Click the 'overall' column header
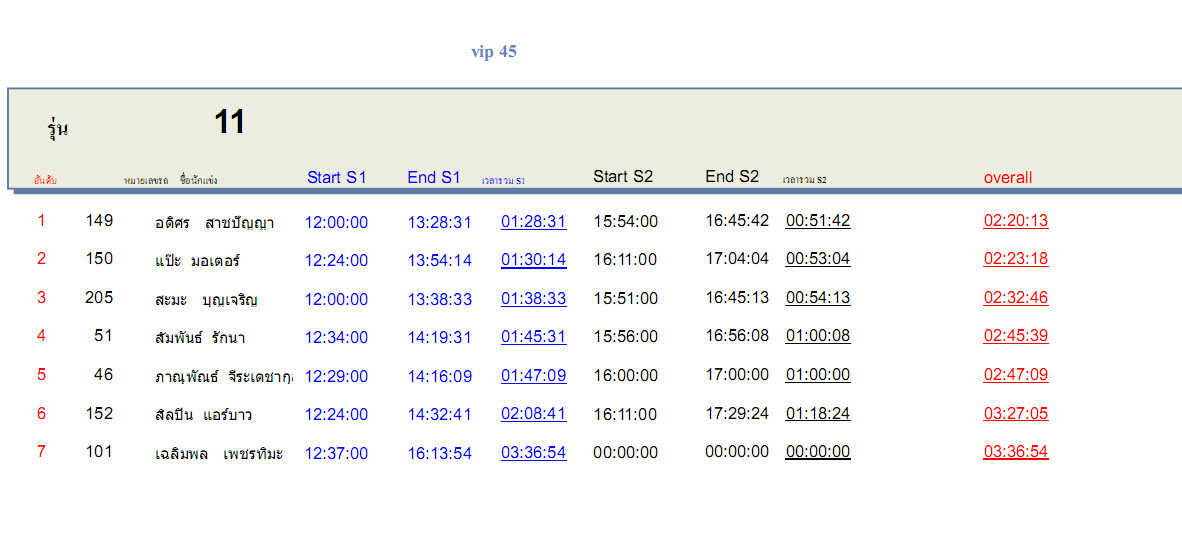 [x=1007, y=178]
